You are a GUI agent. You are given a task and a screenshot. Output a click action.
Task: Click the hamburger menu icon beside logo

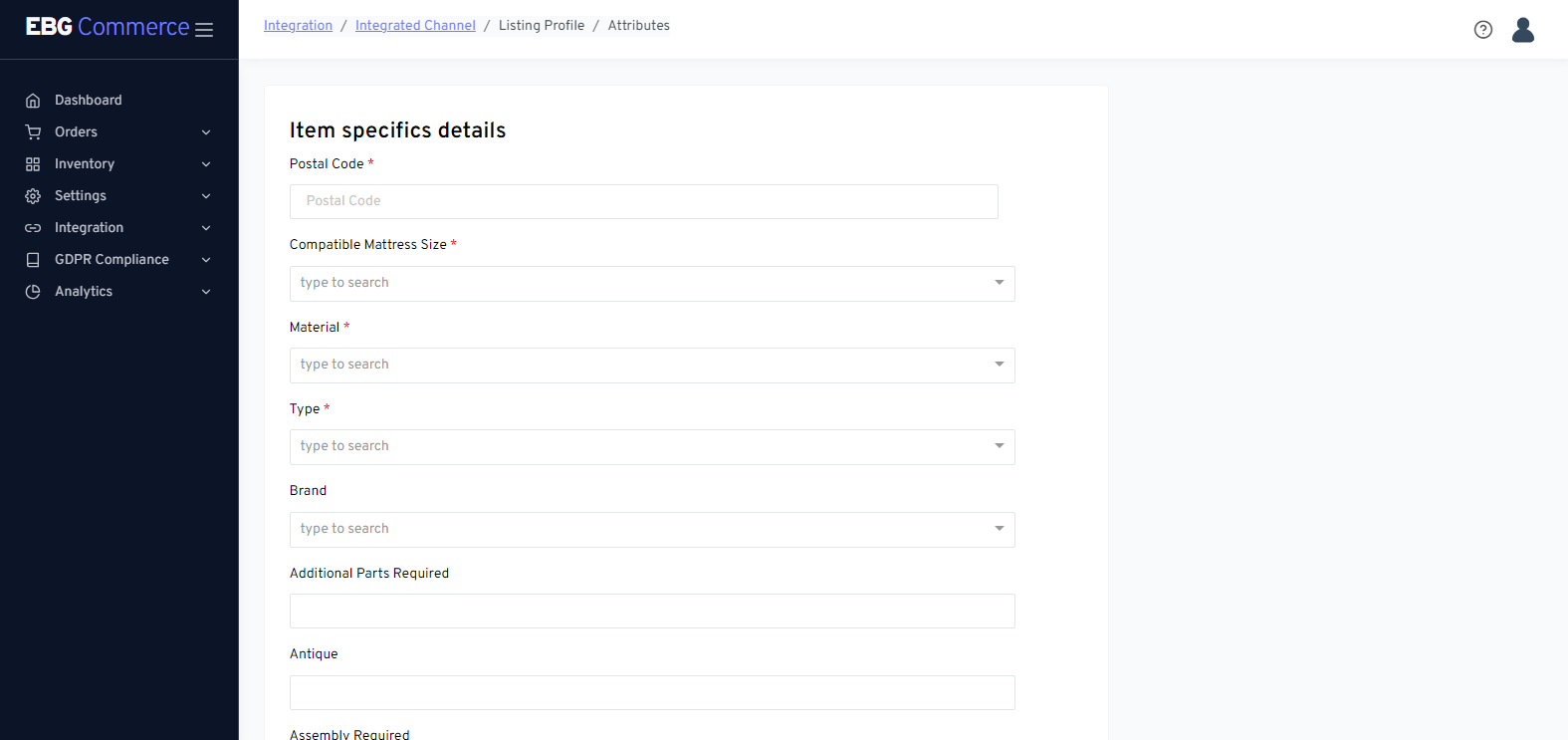click(x=204, y=30)
